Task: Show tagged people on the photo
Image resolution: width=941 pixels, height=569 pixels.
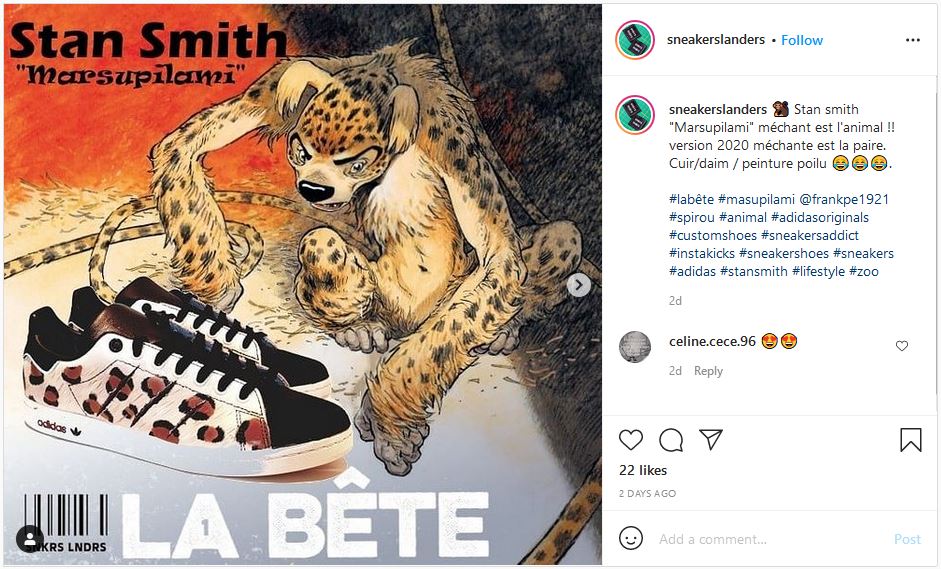Action: tap(30, 539)
